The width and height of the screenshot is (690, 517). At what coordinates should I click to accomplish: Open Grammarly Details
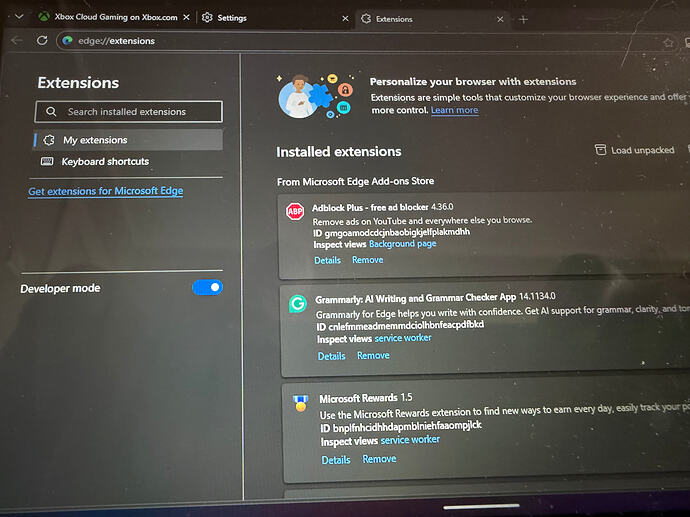[331, 356]
